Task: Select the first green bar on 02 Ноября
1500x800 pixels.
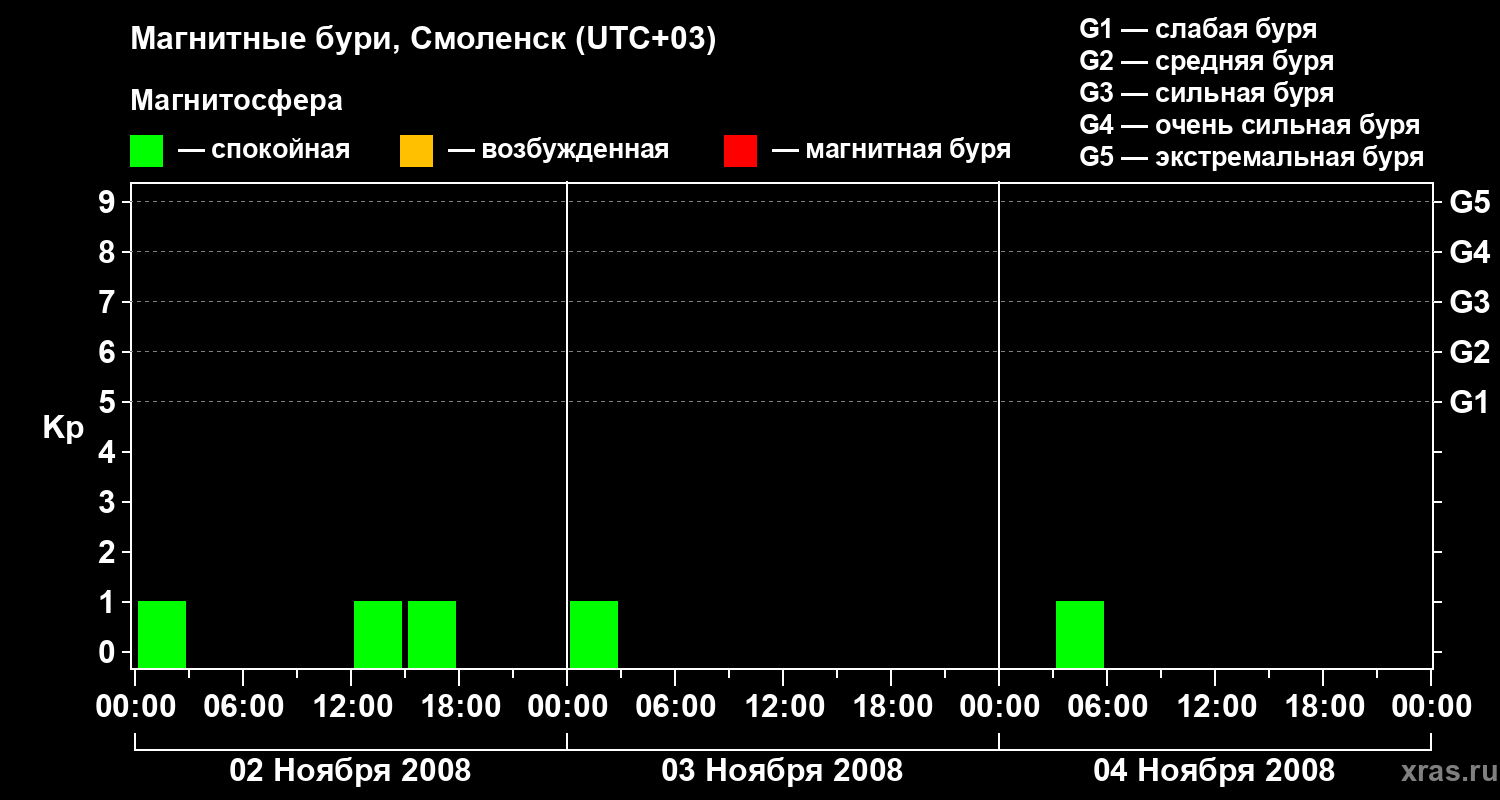Action: (162, 634)
